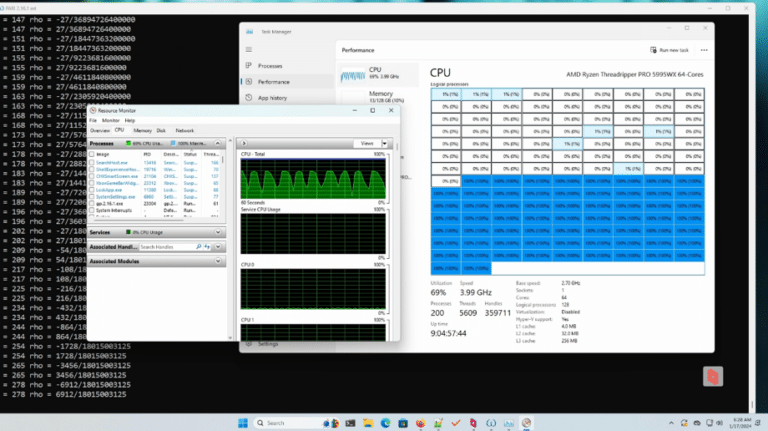Open terminal icon on taskbar
768x431 pixels.
coord(350,423)
